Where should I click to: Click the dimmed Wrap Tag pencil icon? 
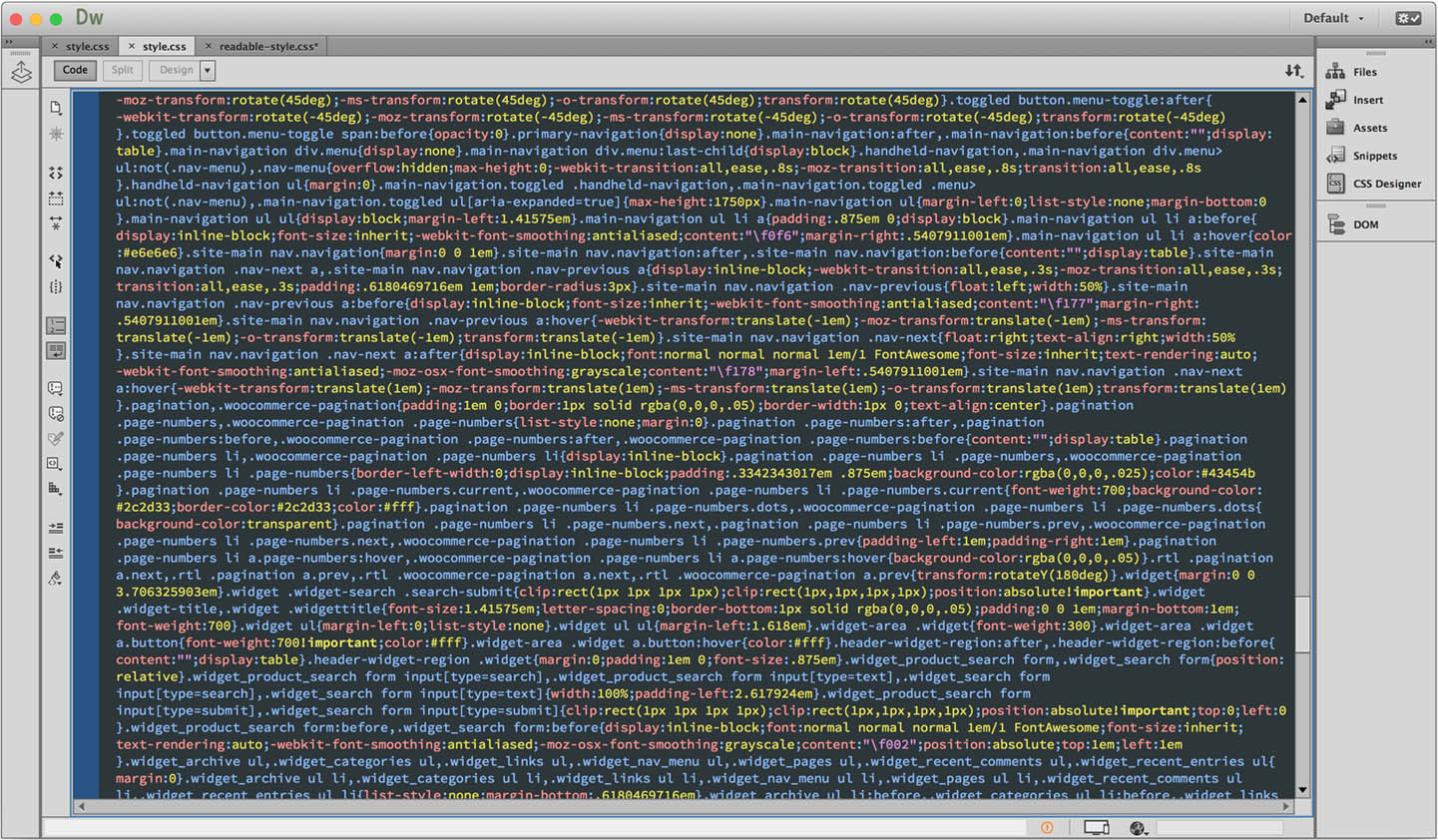[x=56, y=438]
